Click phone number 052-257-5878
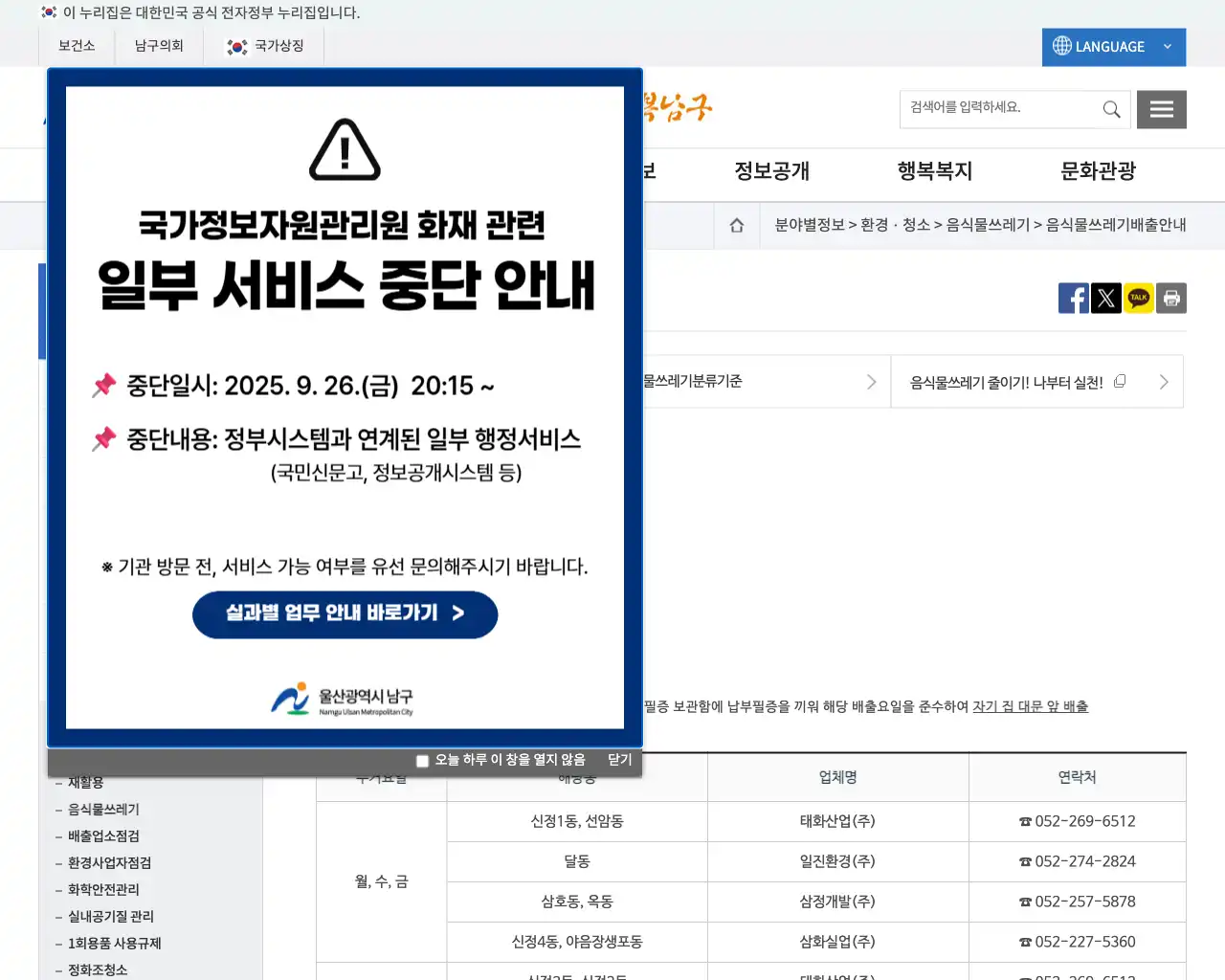The image size is (1225, 980). click(1085, 902)
